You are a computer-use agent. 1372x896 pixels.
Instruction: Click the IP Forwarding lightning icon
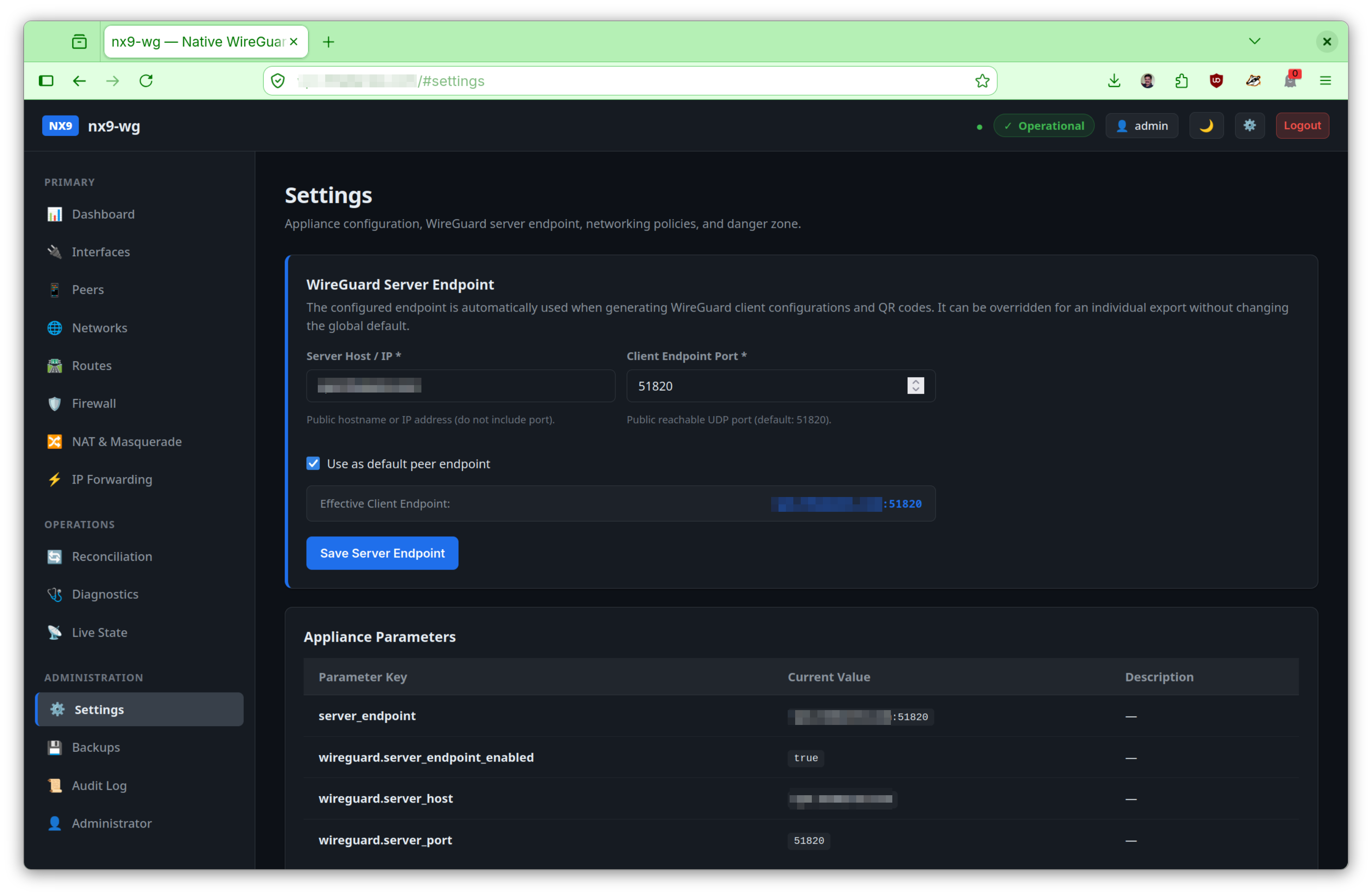(x=55, y=479)
